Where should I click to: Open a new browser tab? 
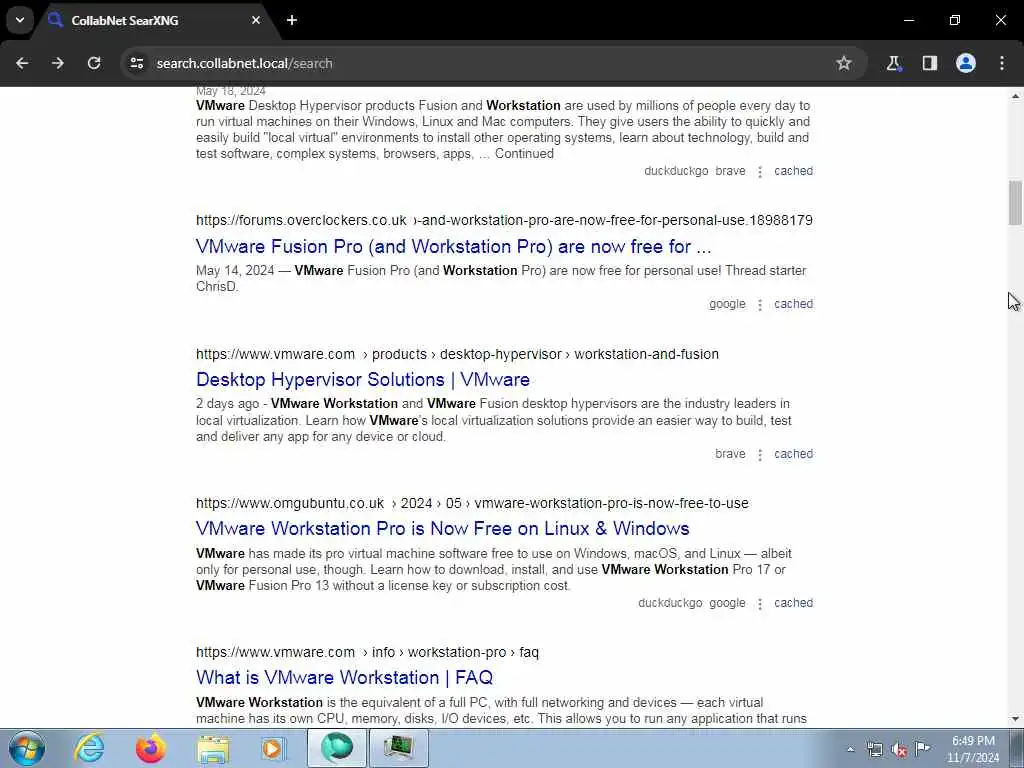292,20
